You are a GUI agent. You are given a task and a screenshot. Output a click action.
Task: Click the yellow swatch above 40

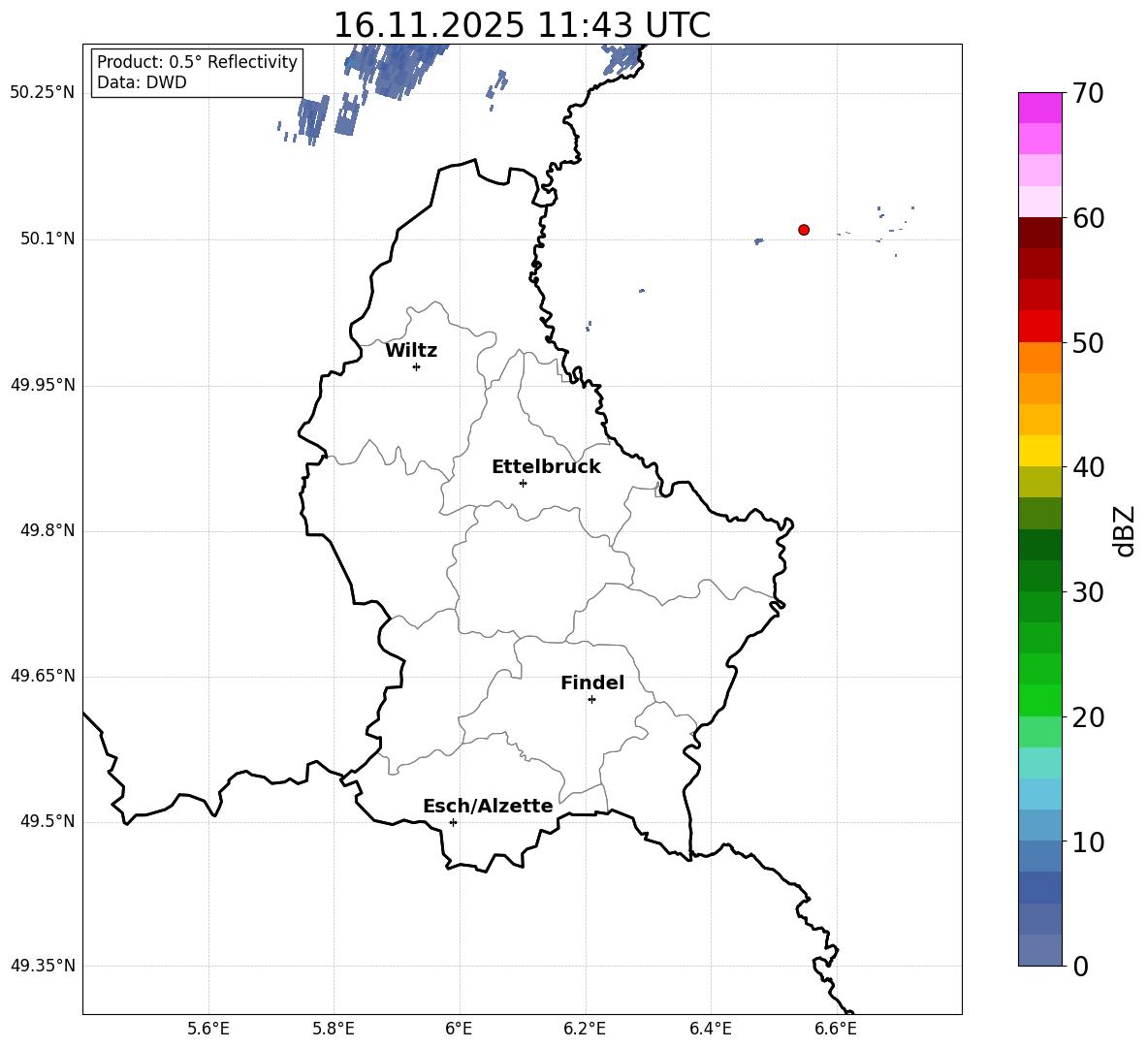coord(1040,451)
